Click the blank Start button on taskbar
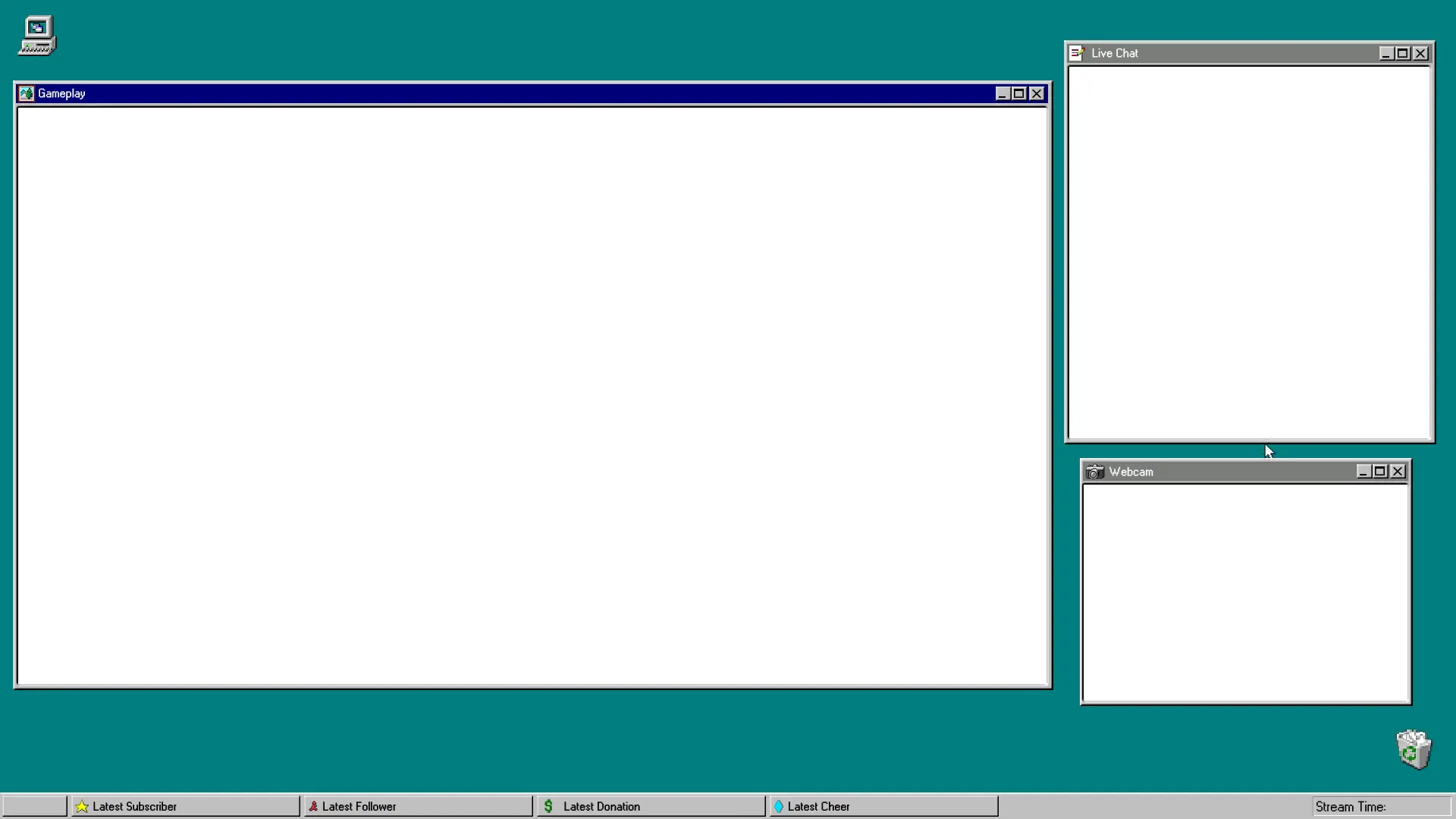The width and height of the screenshot is (1456, 819). coord(34,806)
